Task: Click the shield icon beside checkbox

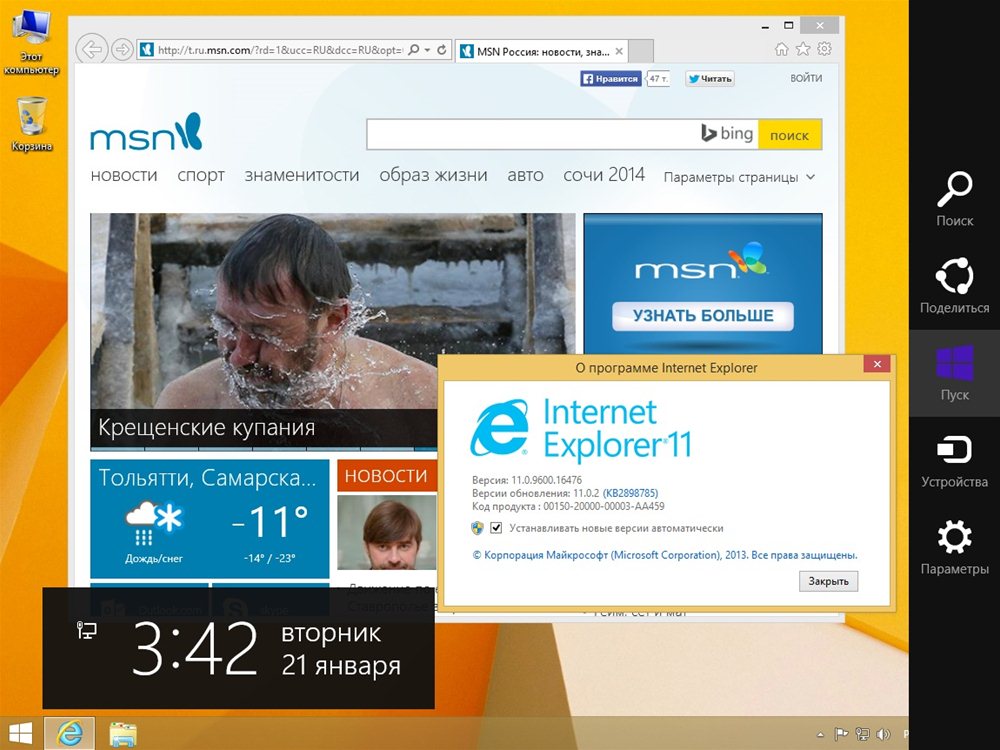Action: [477, 528]
